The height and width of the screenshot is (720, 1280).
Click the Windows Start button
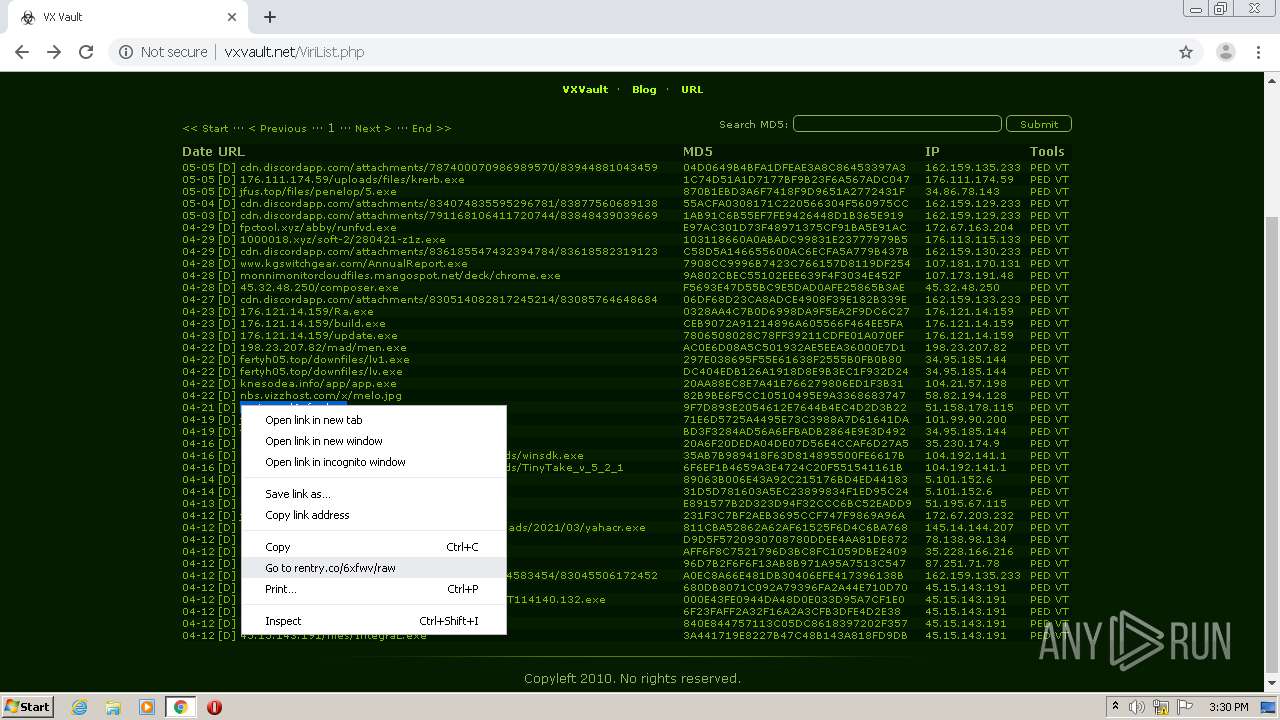tap(27, 706)
